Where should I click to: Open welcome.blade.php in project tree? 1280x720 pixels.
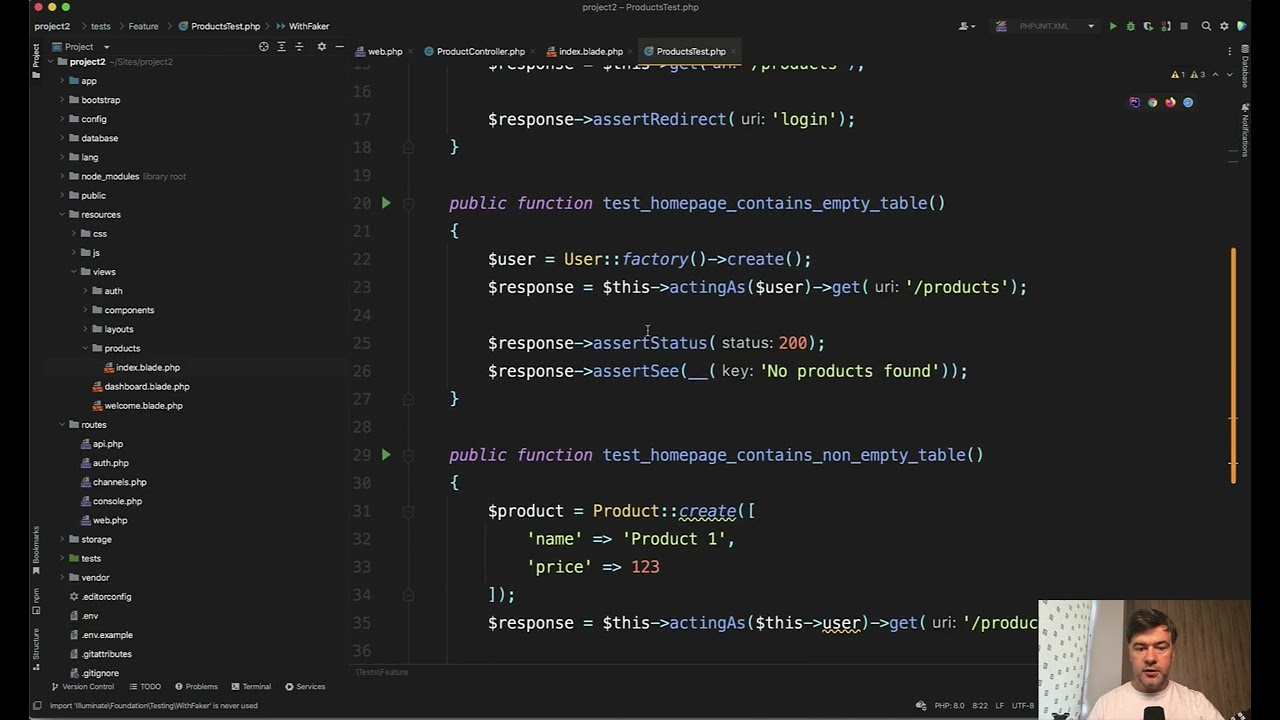tap(137, 406)
